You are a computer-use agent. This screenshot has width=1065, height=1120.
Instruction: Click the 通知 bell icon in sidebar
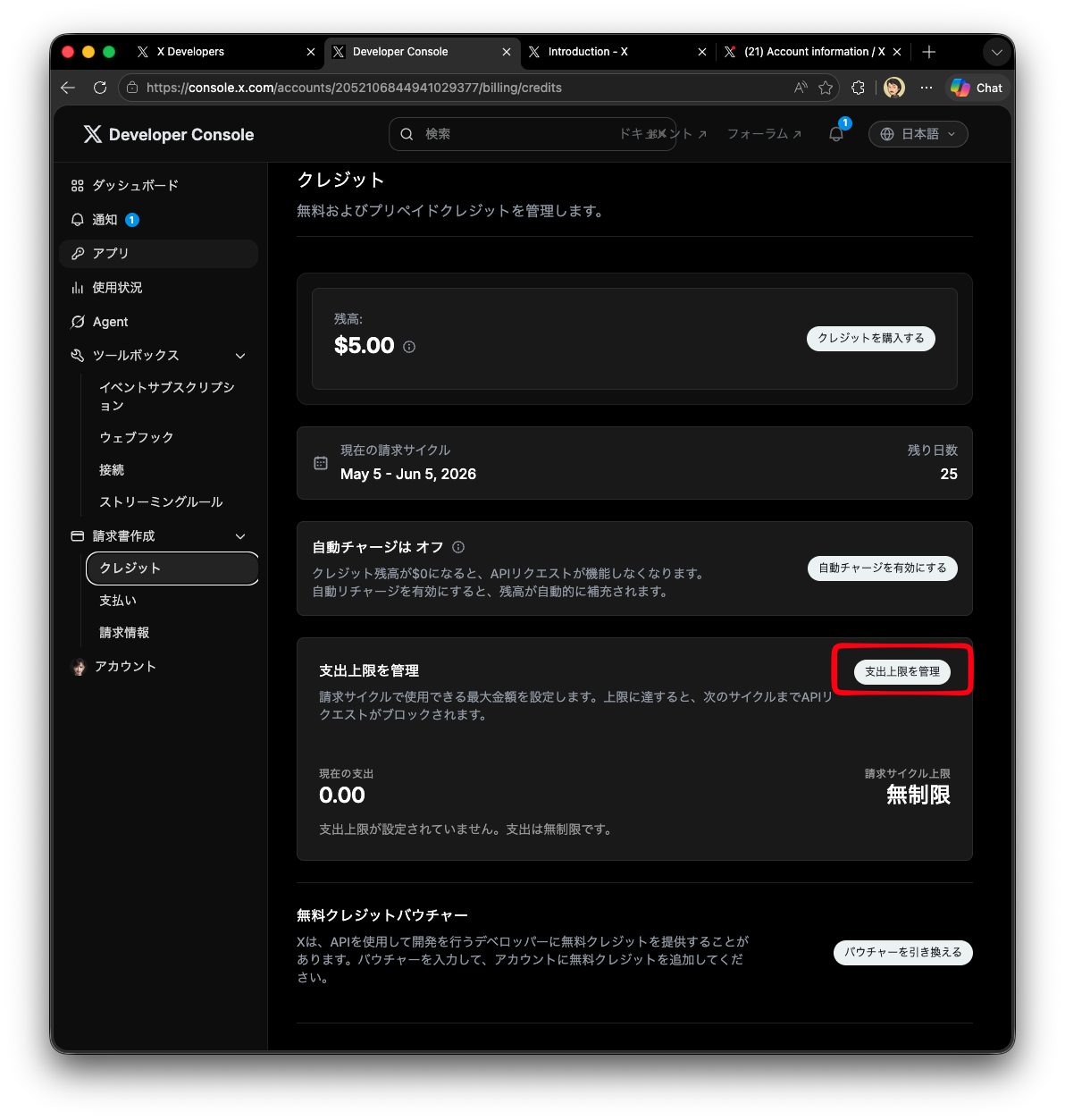78,220
